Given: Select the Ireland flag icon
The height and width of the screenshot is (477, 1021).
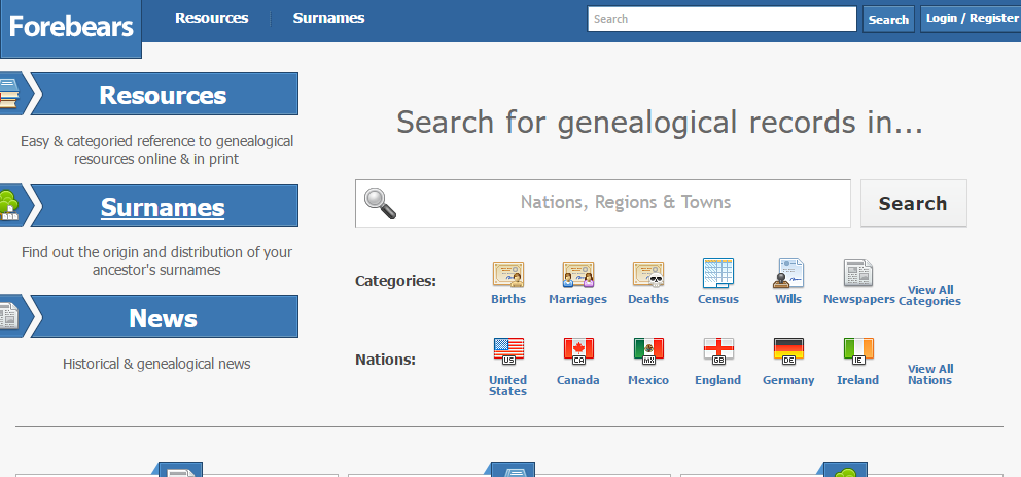Looking at the screenshot, I should pos(858,351).
